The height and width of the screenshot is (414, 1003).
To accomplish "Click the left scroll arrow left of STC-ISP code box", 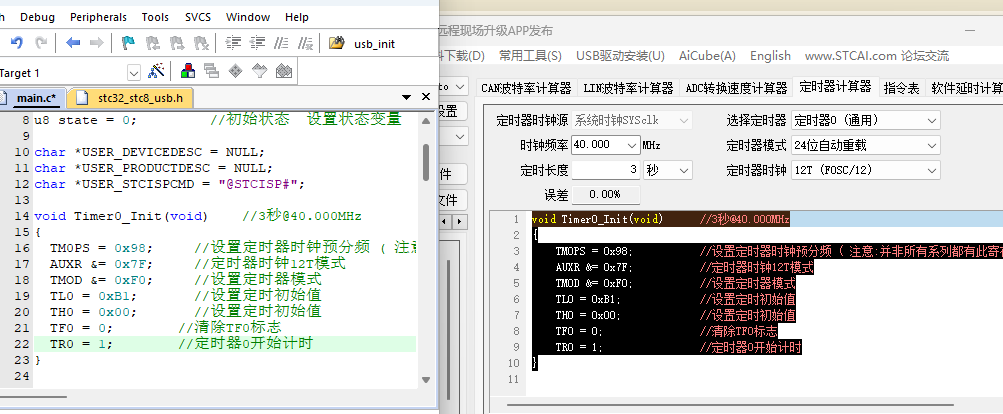I will pyautogui.click(x=446, y=221).
